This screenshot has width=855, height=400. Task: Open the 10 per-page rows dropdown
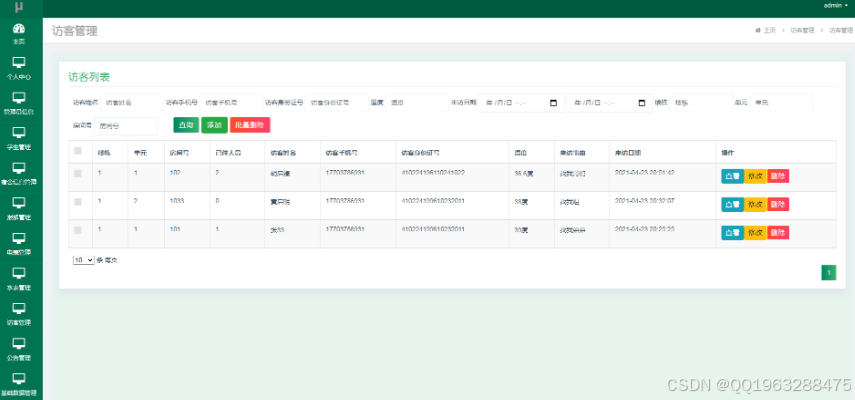[83, 260]
